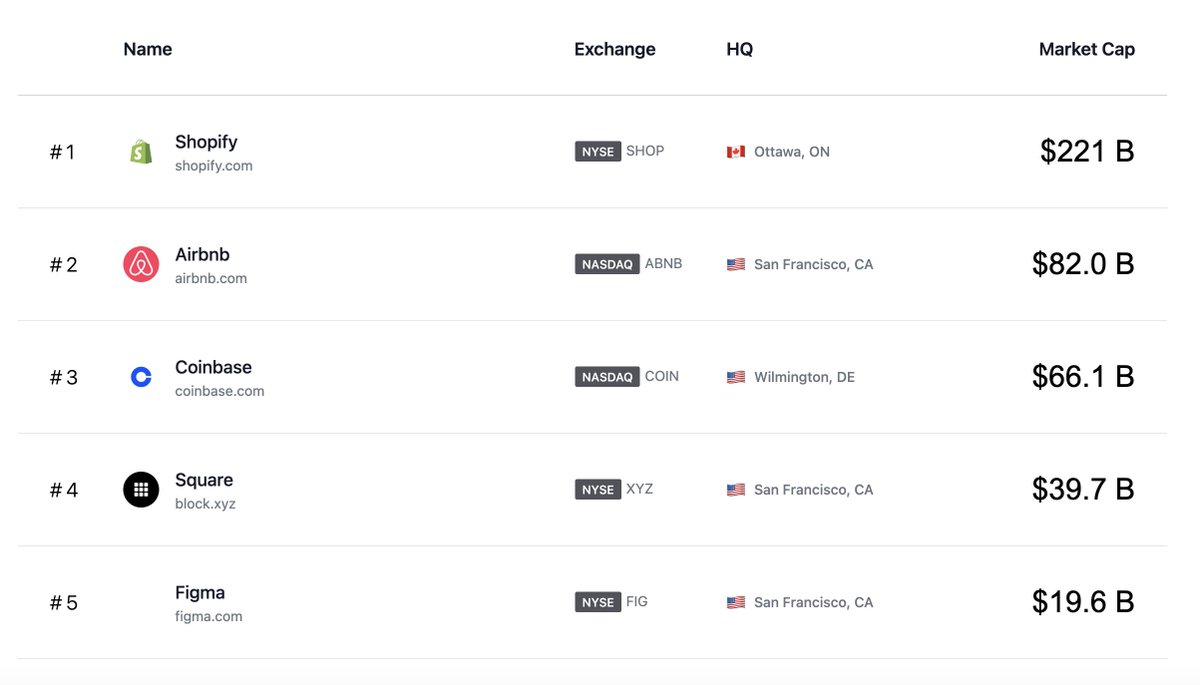Click the Exchange column header
Image resolution: width=1200 pixels, height=685 pixels.
tap(615, 49)
